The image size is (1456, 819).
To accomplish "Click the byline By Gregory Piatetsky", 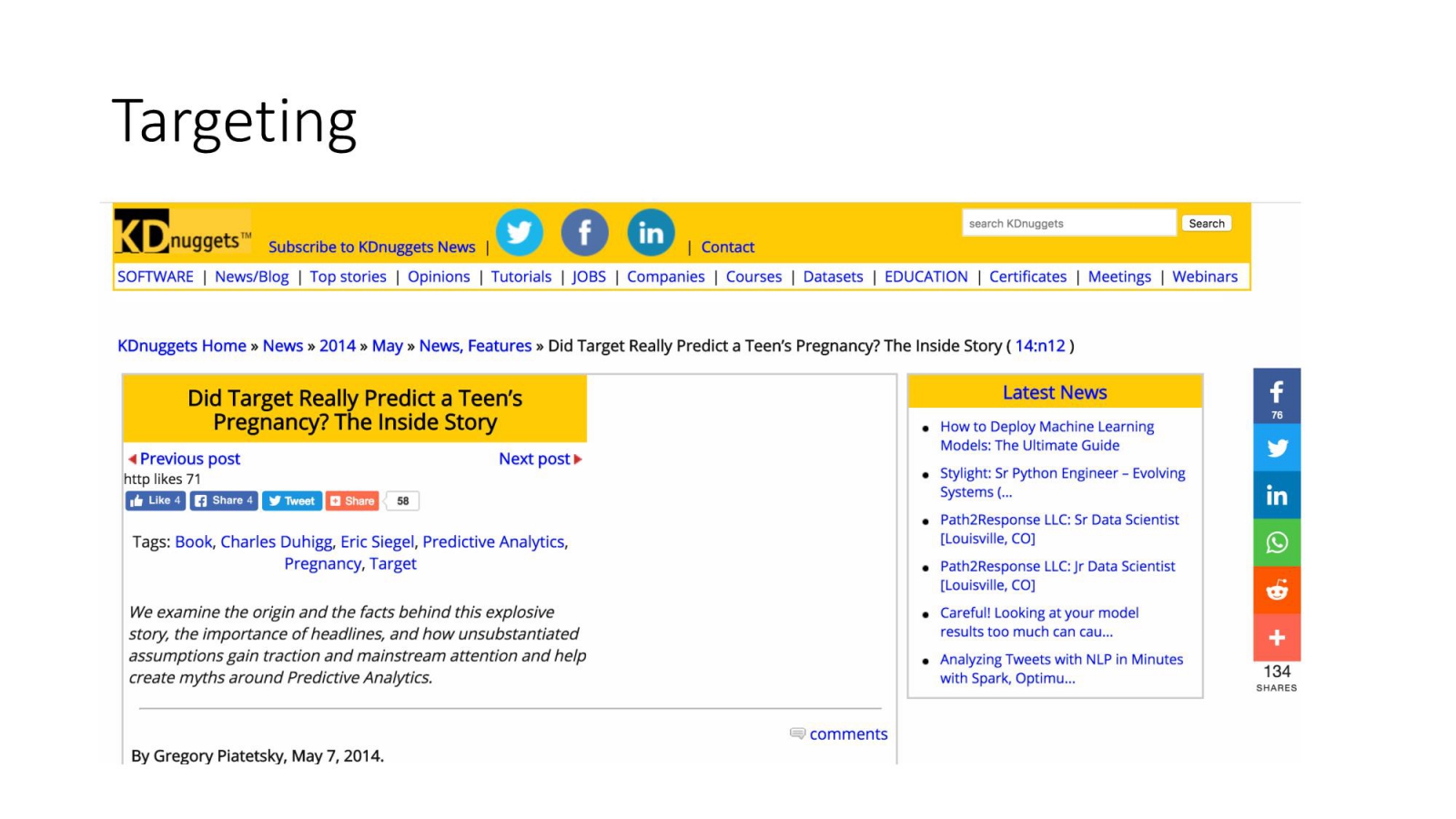I will pyautogui.click(x=258, y=755).
